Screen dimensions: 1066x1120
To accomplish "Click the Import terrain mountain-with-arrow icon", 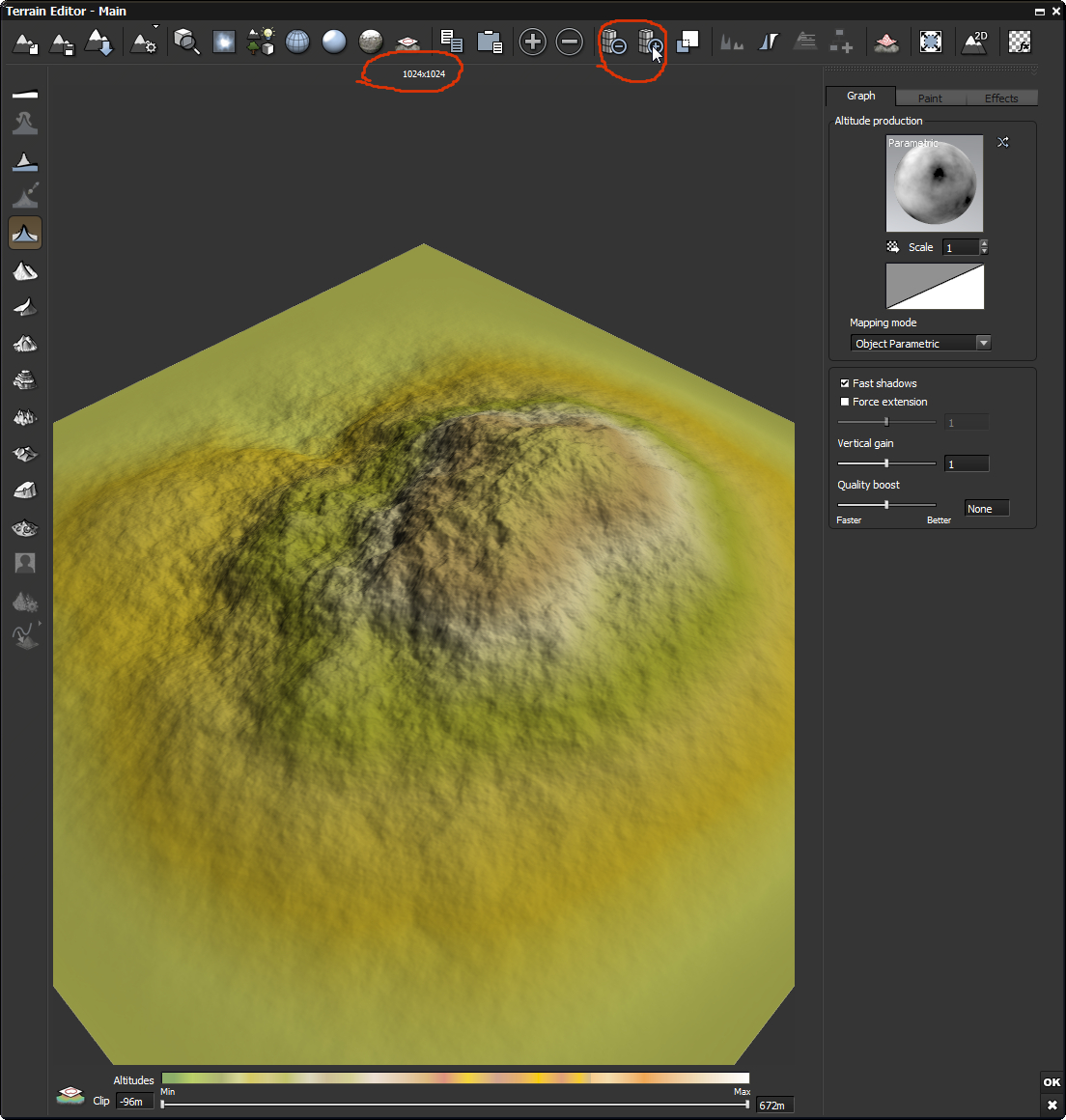I will pyautogui.click(x=98, y=42).
